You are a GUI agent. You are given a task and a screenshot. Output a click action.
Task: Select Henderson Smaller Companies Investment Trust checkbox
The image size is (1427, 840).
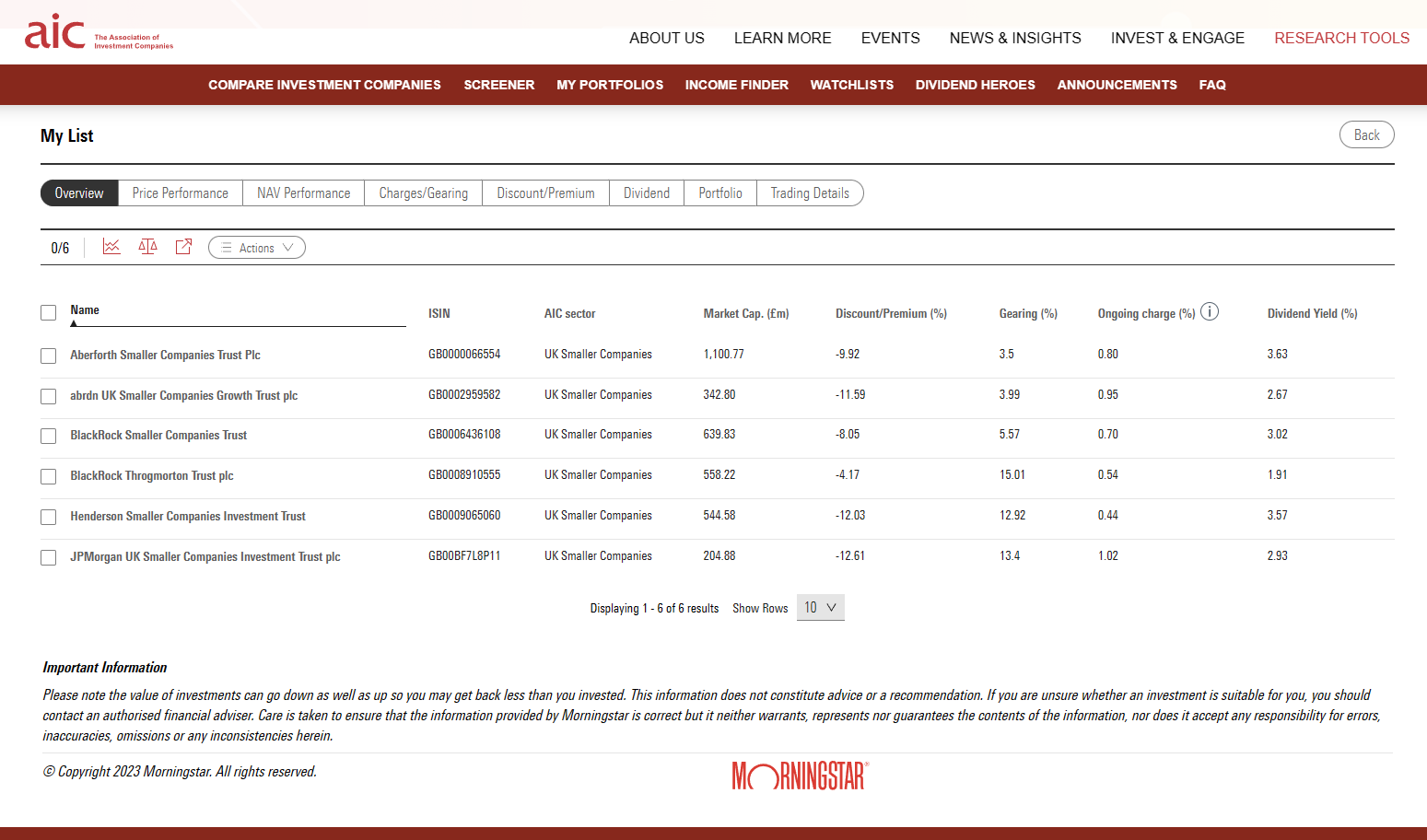(x=49, y=517)
